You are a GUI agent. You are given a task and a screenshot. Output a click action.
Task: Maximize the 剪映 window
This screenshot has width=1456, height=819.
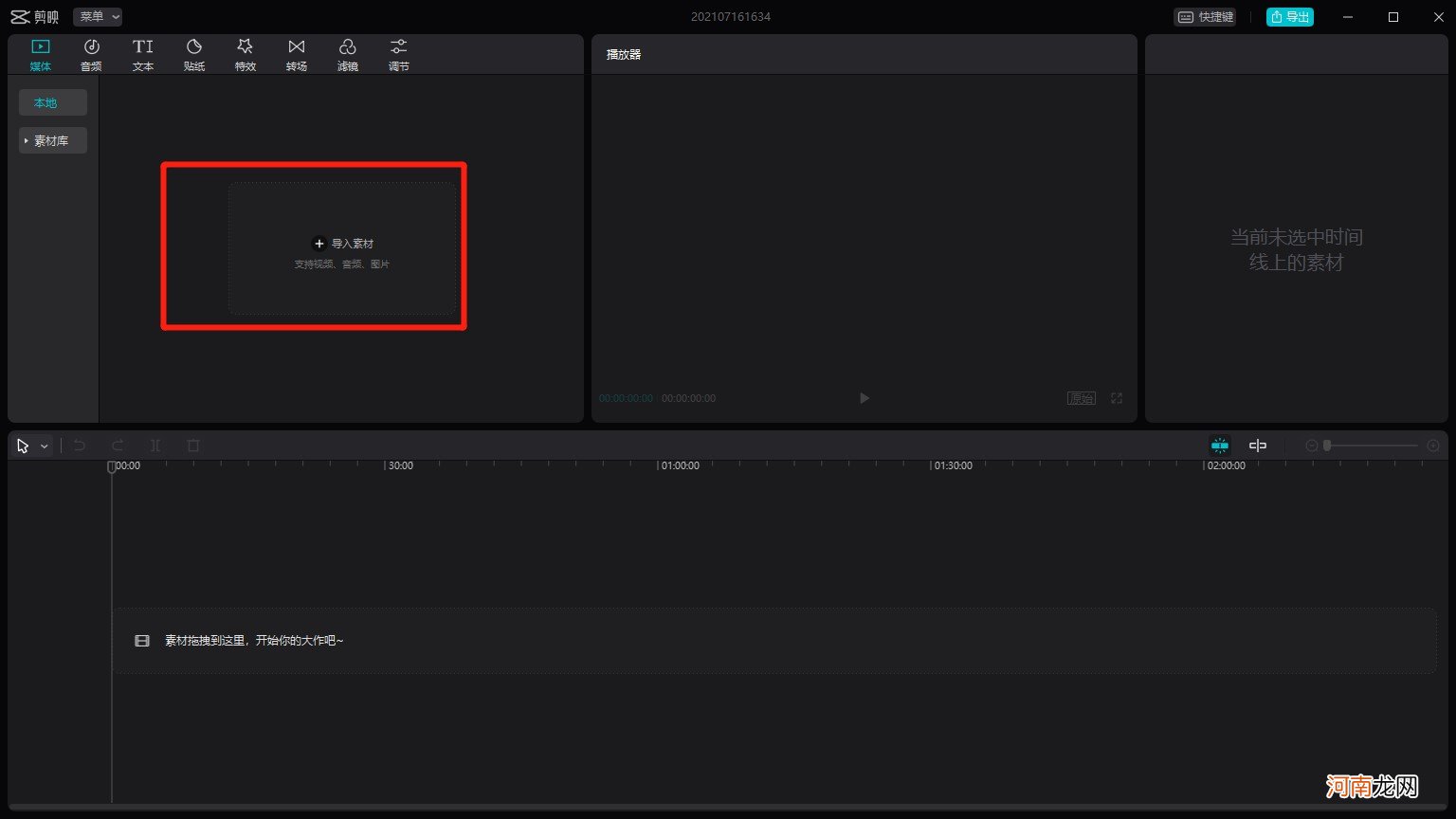[x=1393, y=17]
